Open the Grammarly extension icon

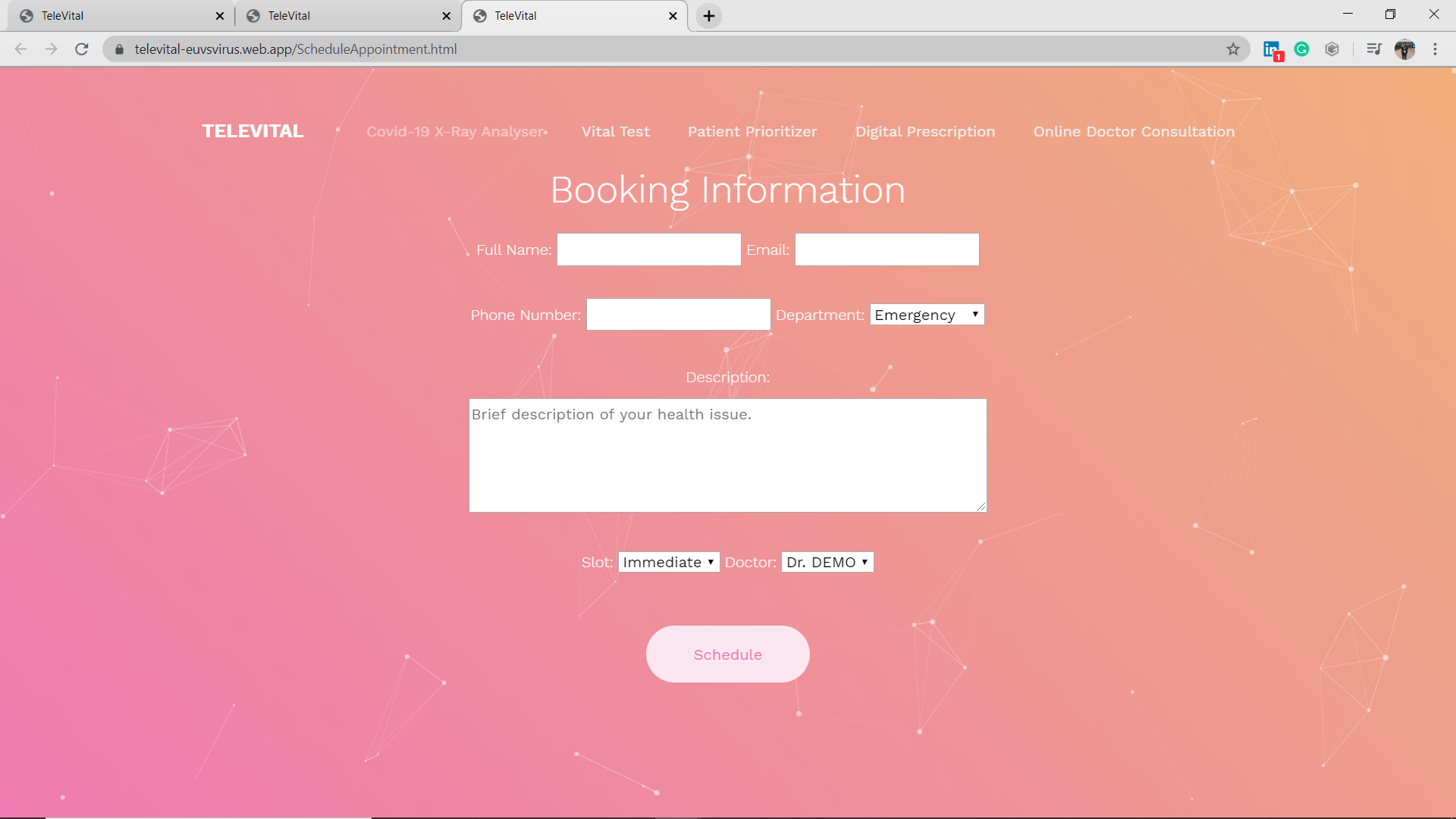click(1302, 49)
